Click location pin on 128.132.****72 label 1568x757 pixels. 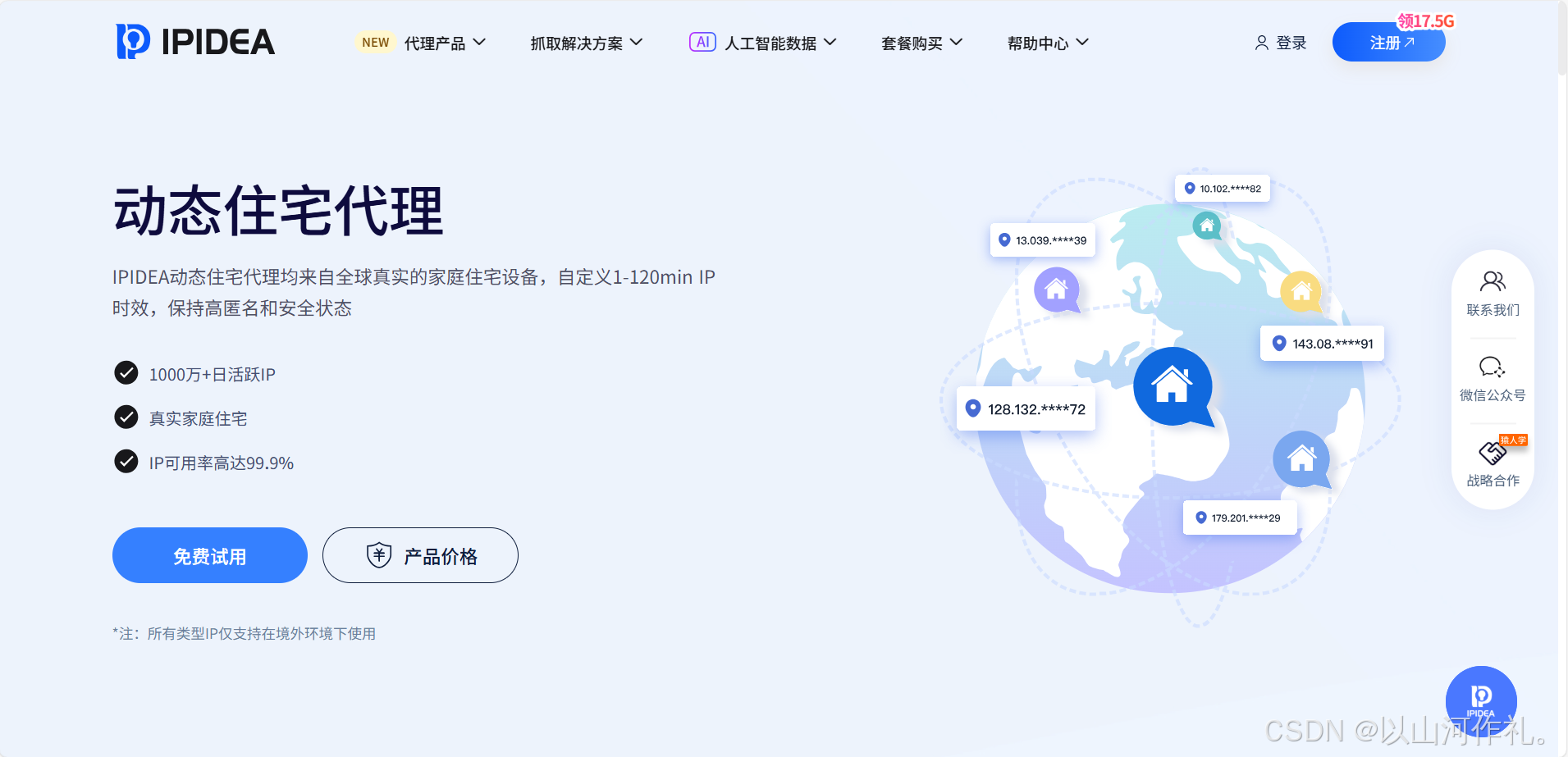click(x=973, y=408)
